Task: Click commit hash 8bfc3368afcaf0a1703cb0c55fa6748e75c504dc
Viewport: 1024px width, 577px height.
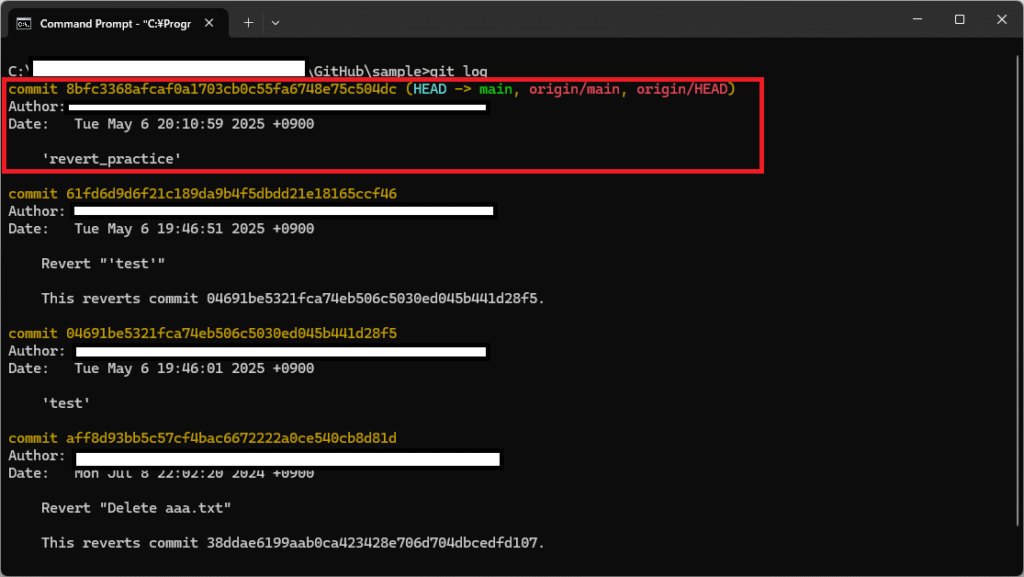Action: [x=231, y=89]
